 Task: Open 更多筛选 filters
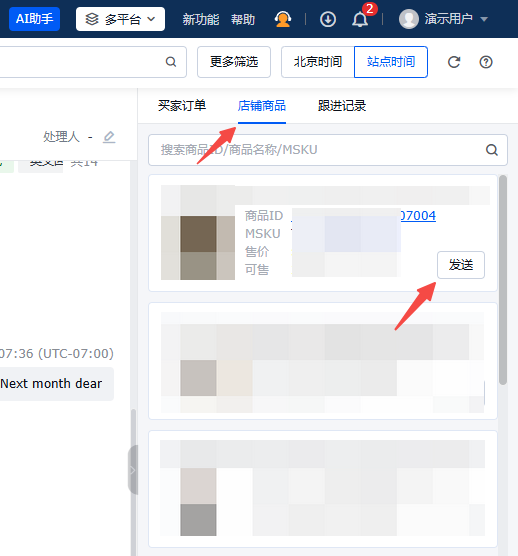click(234, 62)
